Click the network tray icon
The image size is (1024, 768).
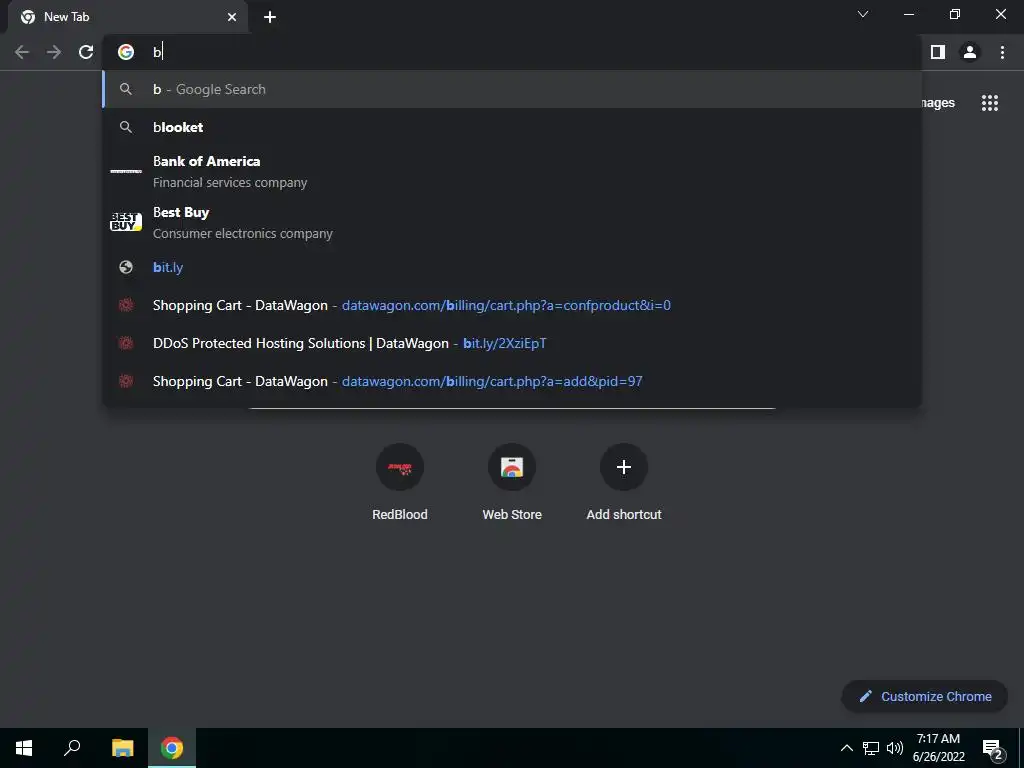(x=871, y=748)
